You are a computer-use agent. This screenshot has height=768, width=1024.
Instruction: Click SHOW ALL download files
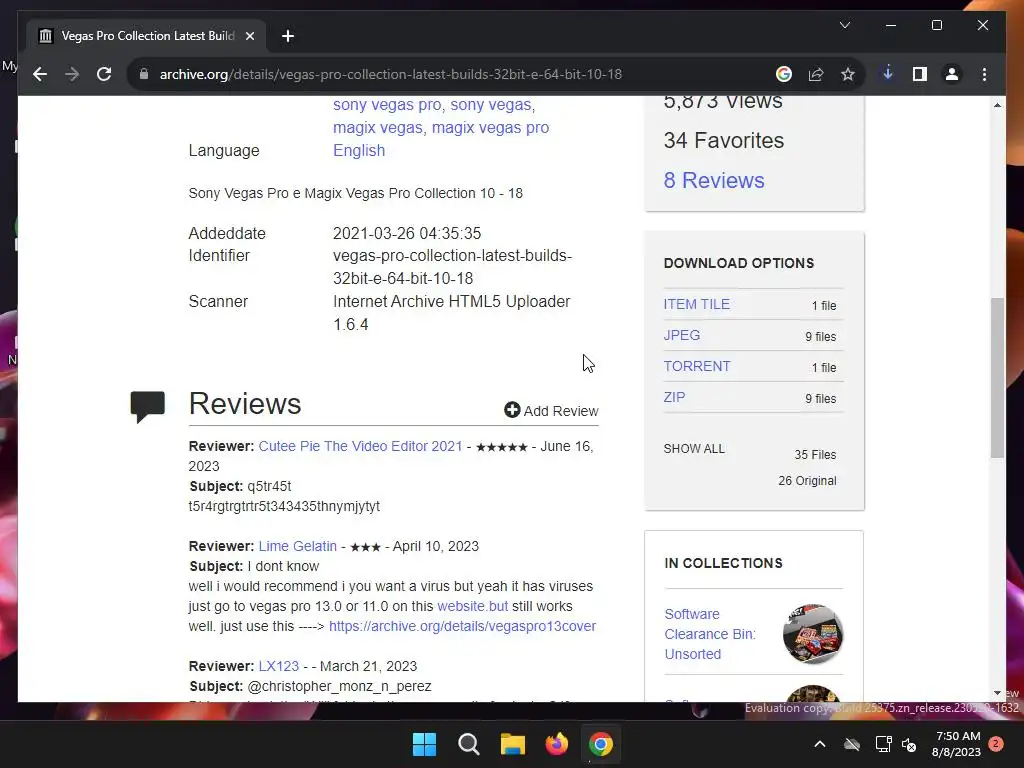[694, 449]
